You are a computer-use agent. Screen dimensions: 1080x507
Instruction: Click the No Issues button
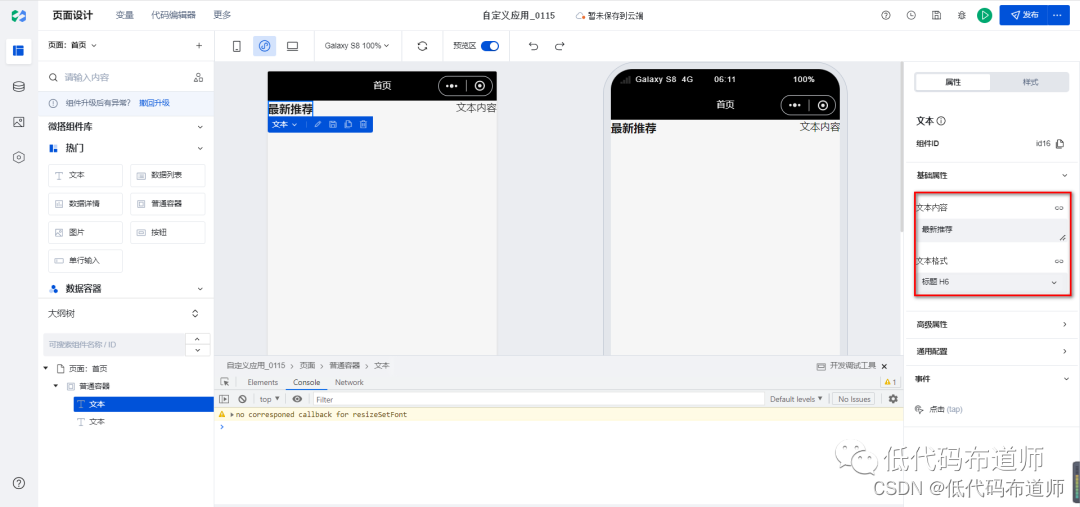click(853, 399)
